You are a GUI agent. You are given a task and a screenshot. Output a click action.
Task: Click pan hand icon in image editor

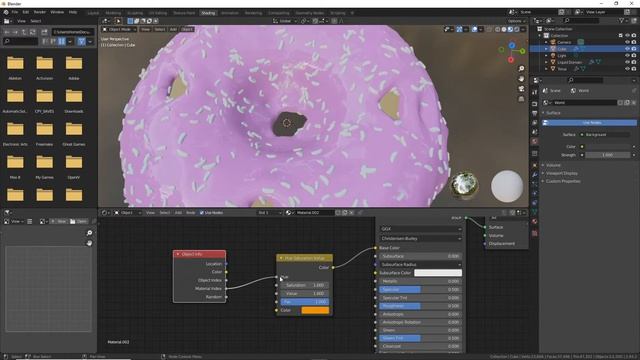89,243
